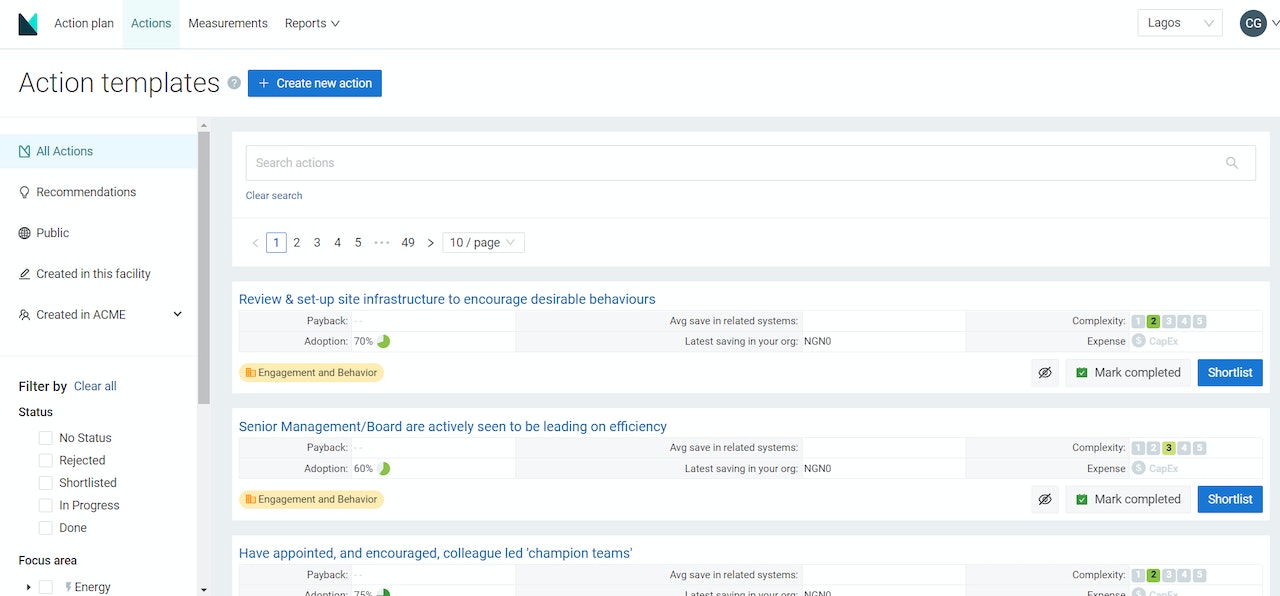Hide the Review & set-up site infrastructure action
Viewport: 1280px width, 596px height.
click(x=1045, y=372)
